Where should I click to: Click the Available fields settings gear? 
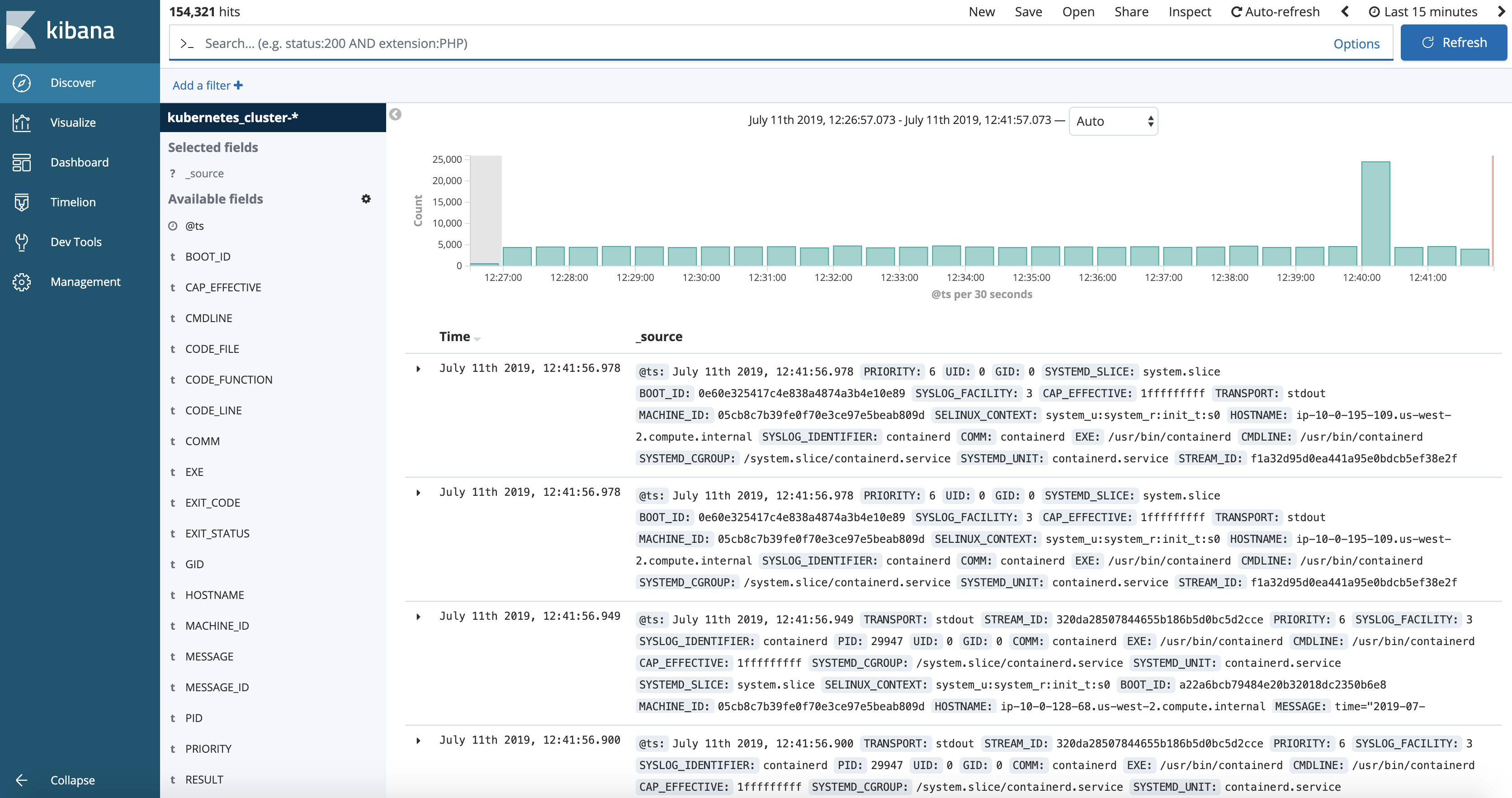coord(366,199)
